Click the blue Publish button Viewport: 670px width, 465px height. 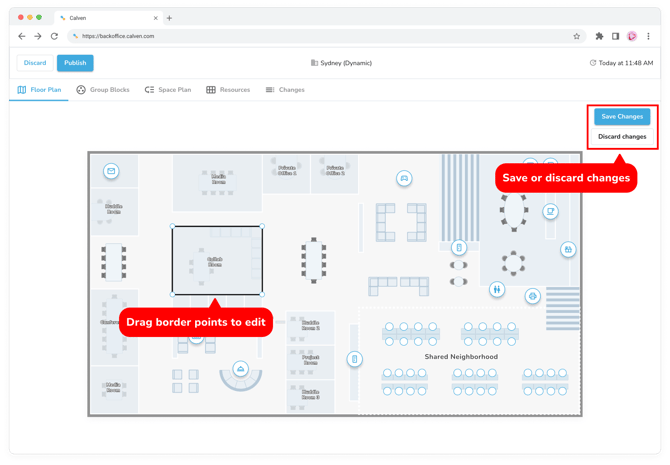click(x=75, y=63)
